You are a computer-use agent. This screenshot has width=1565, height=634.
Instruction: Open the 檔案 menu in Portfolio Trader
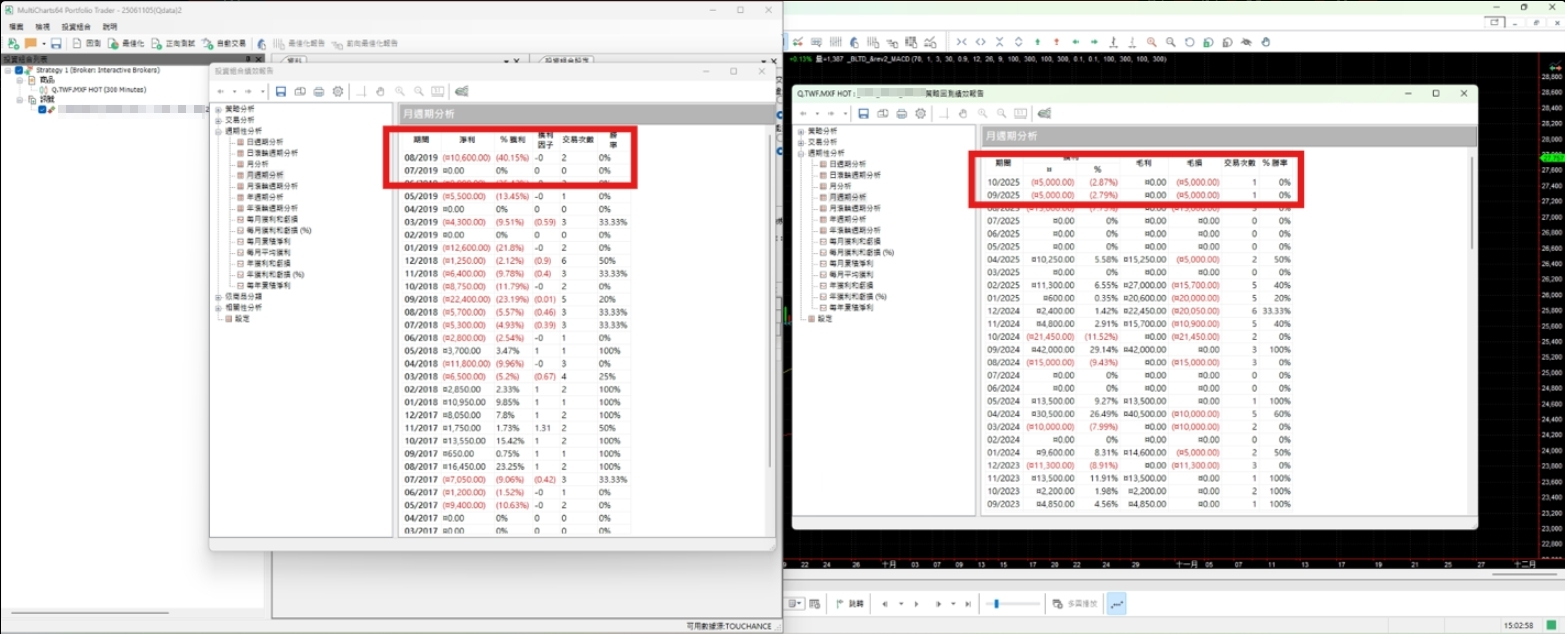coord(16,27)
